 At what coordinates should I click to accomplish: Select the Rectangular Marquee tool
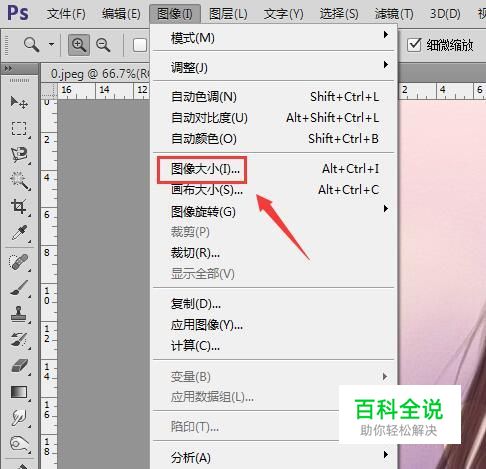pyautogui.click(x=19, y=128)
